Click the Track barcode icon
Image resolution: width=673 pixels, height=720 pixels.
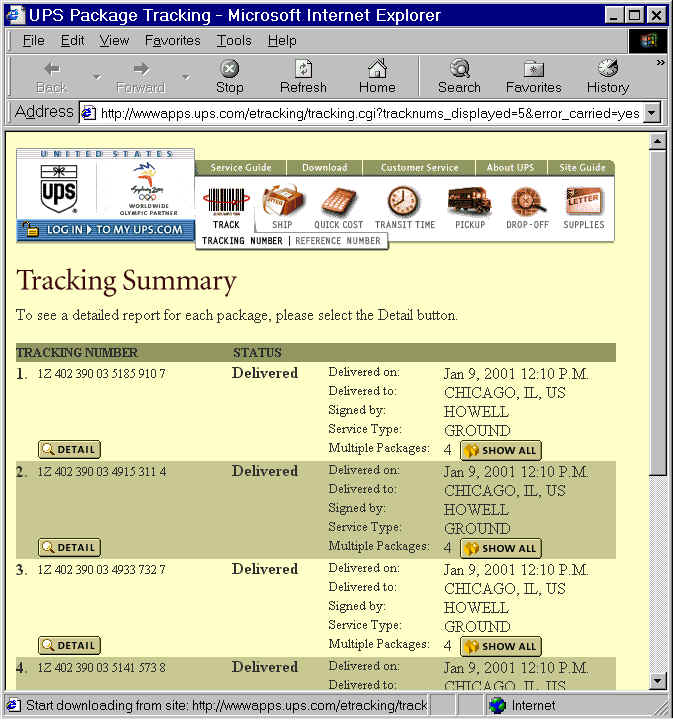[x=226, y=201]
